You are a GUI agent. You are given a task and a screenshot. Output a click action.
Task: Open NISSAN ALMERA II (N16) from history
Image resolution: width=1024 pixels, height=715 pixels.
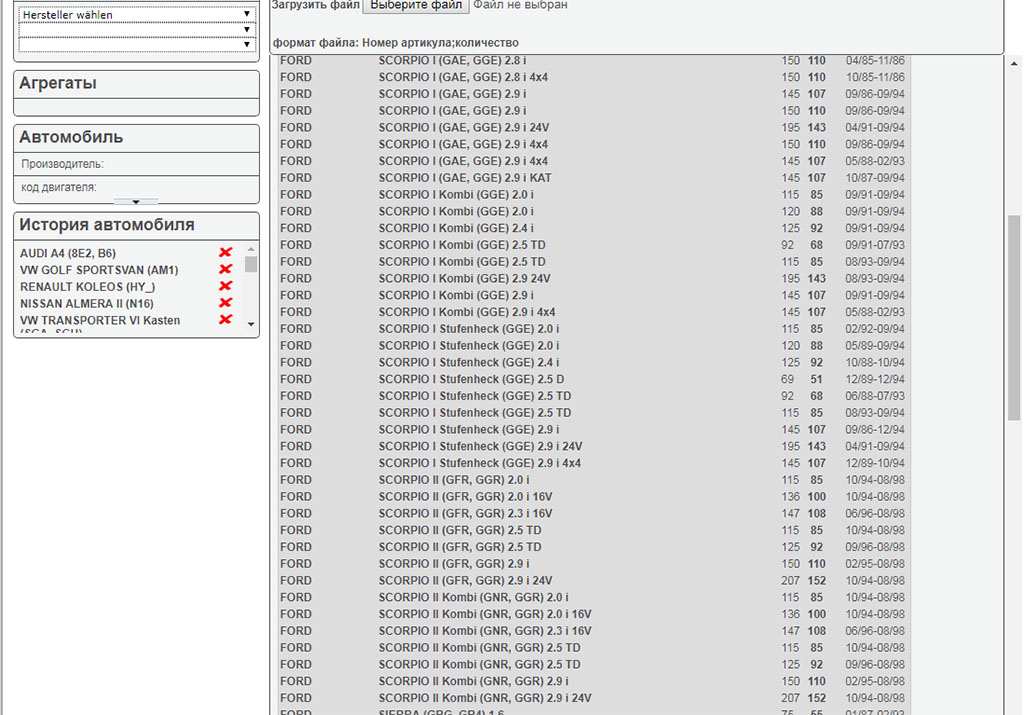coord(87,303)
